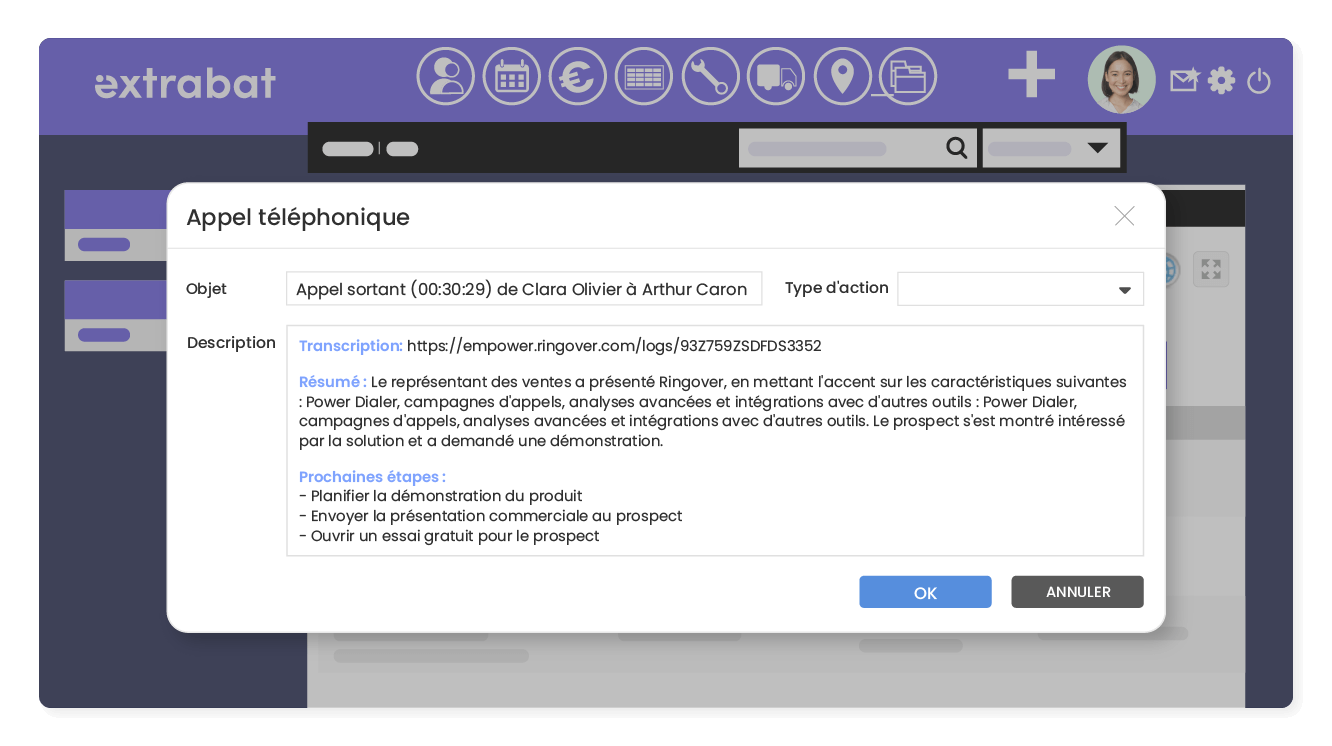Click the magnifying glass search icon

tap(957, 148)
